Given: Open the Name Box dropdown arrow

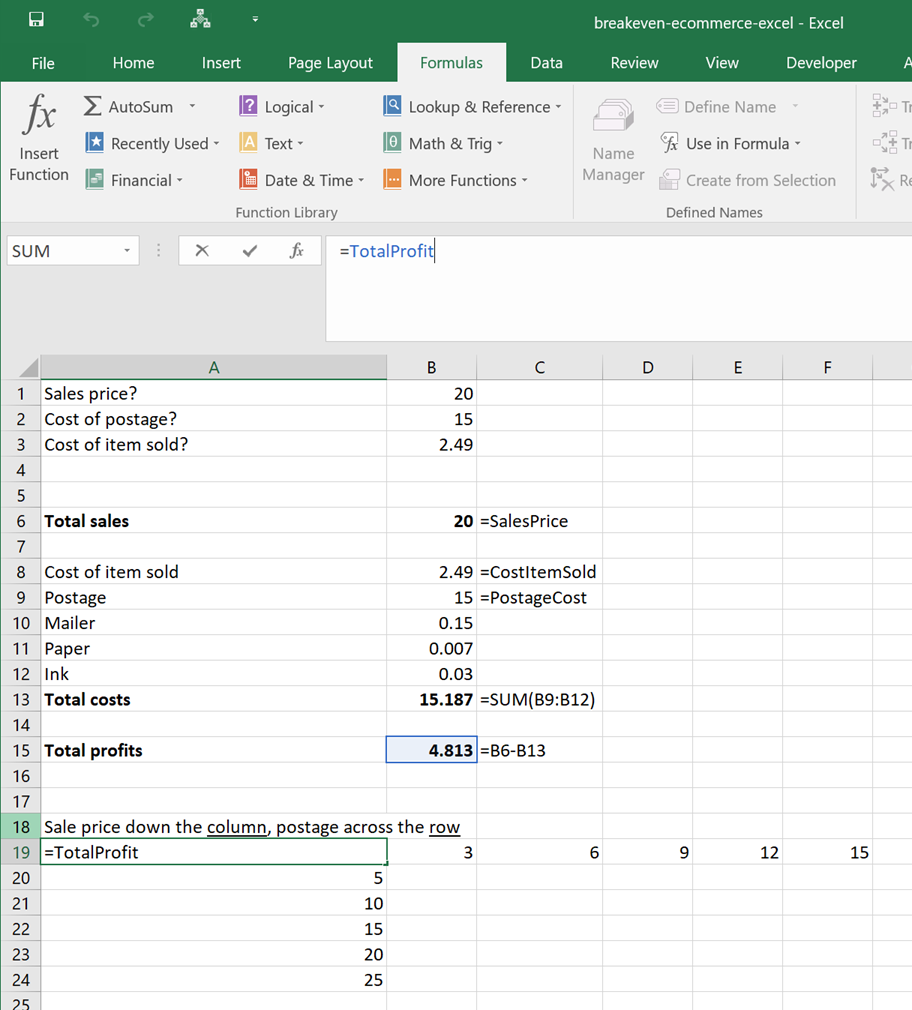Looking at the screenshot, I should click(127, 251).
